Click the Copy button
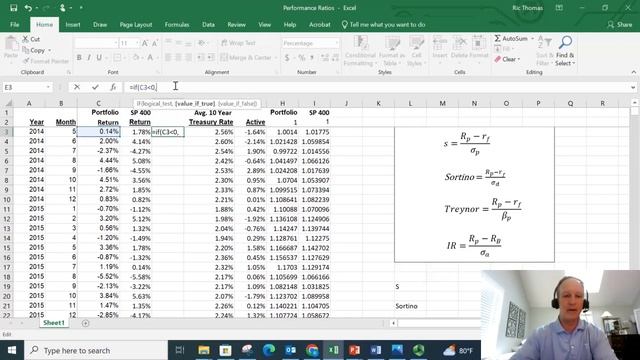The image size is (640, 360). point(34,51)
